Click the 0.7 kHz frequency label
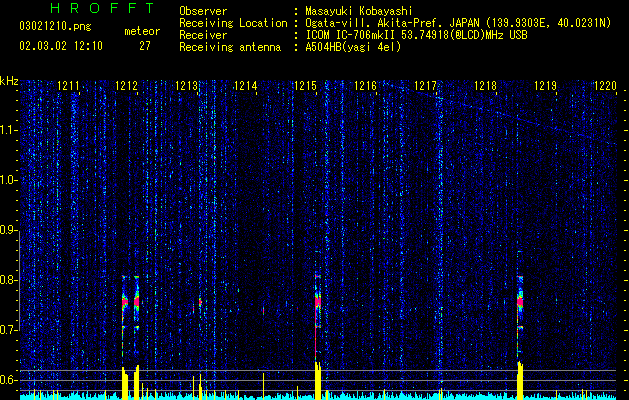This screenshot has width=629, height=400. [x=9, y=330]
